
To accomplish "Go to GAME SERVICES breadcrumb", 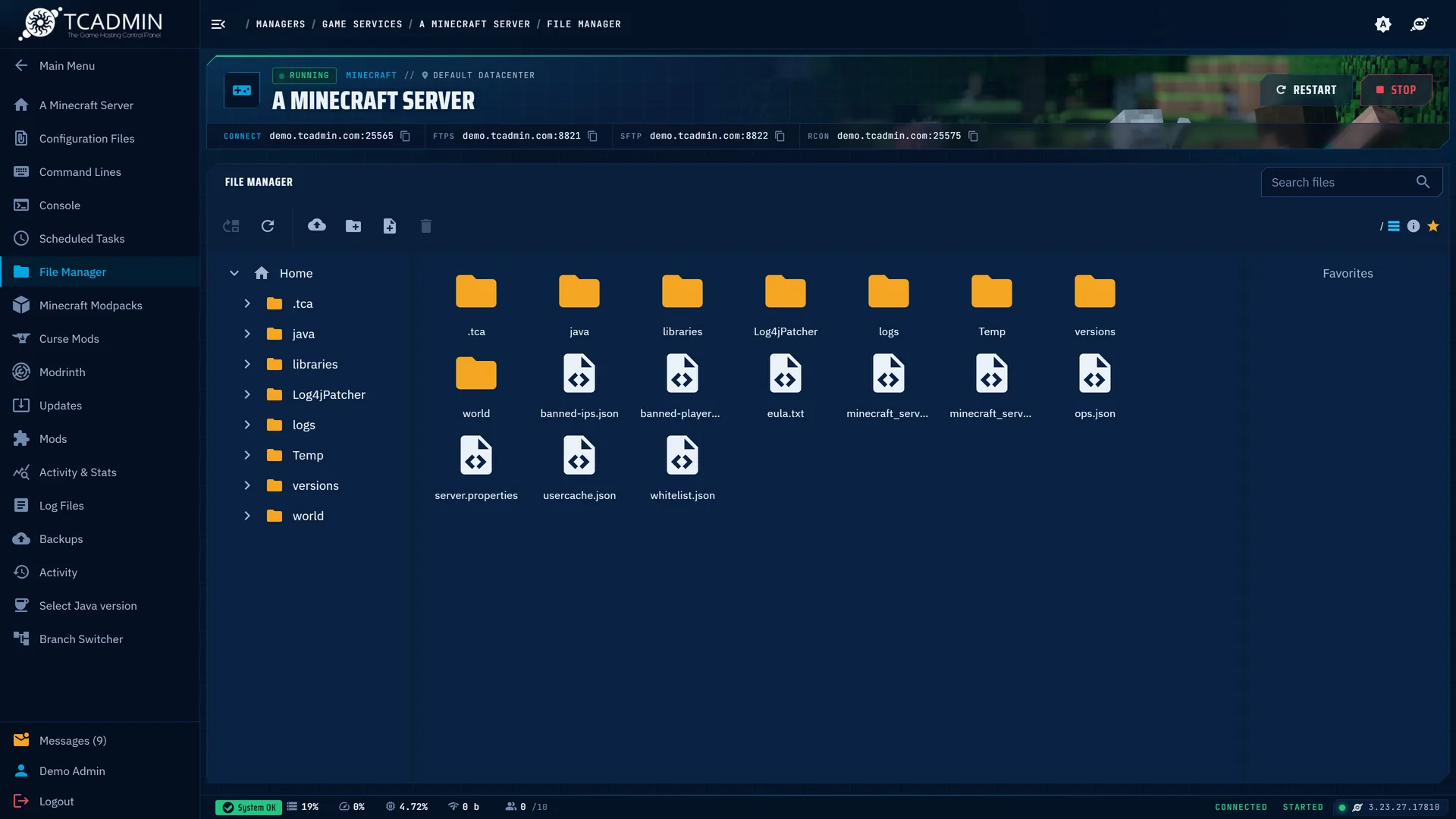I will pyautogui.click(x=362, y=24).
